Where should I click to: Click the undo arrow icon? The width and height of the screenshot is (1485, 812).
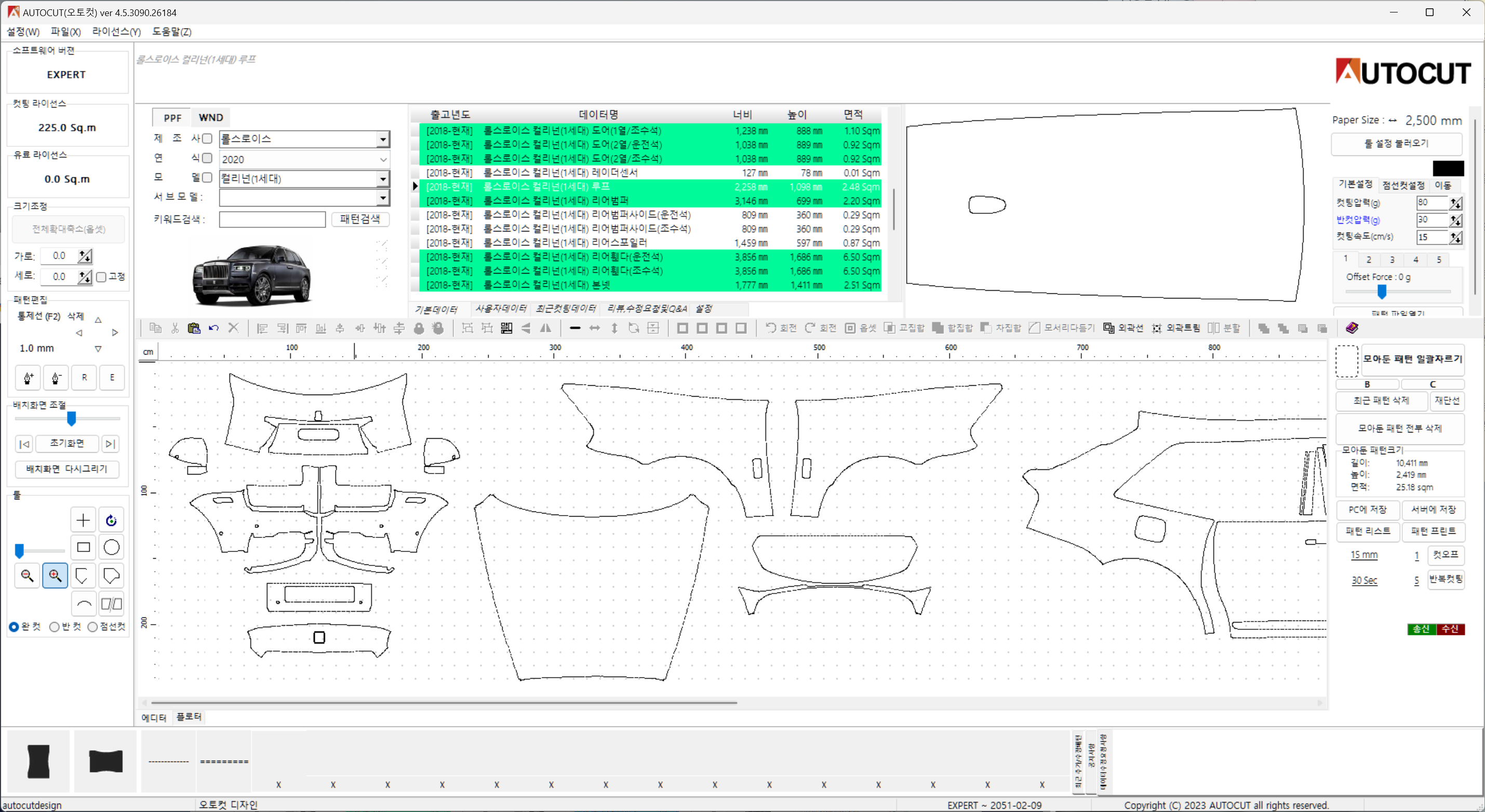(213, 328)
